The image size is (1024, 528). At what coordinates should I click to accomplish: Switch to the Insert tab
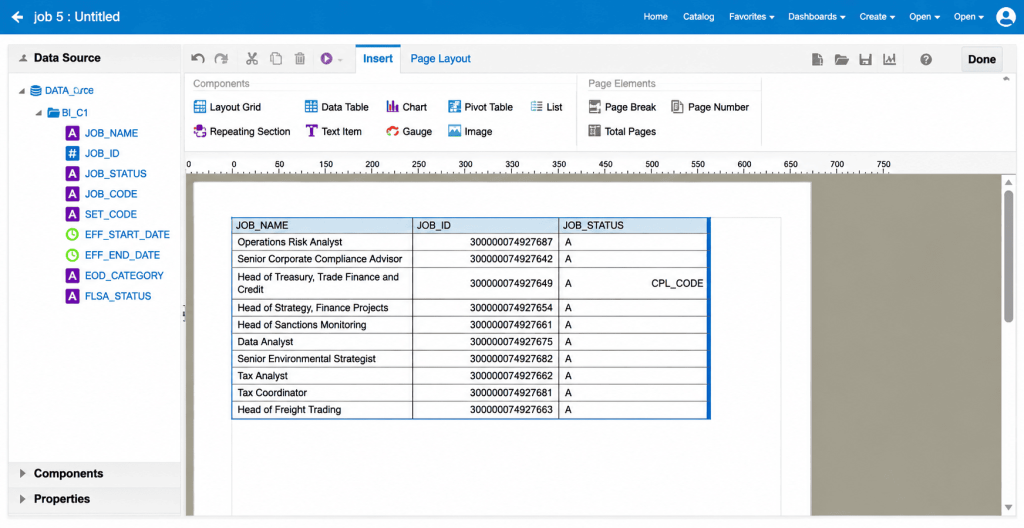coord(377,59)
